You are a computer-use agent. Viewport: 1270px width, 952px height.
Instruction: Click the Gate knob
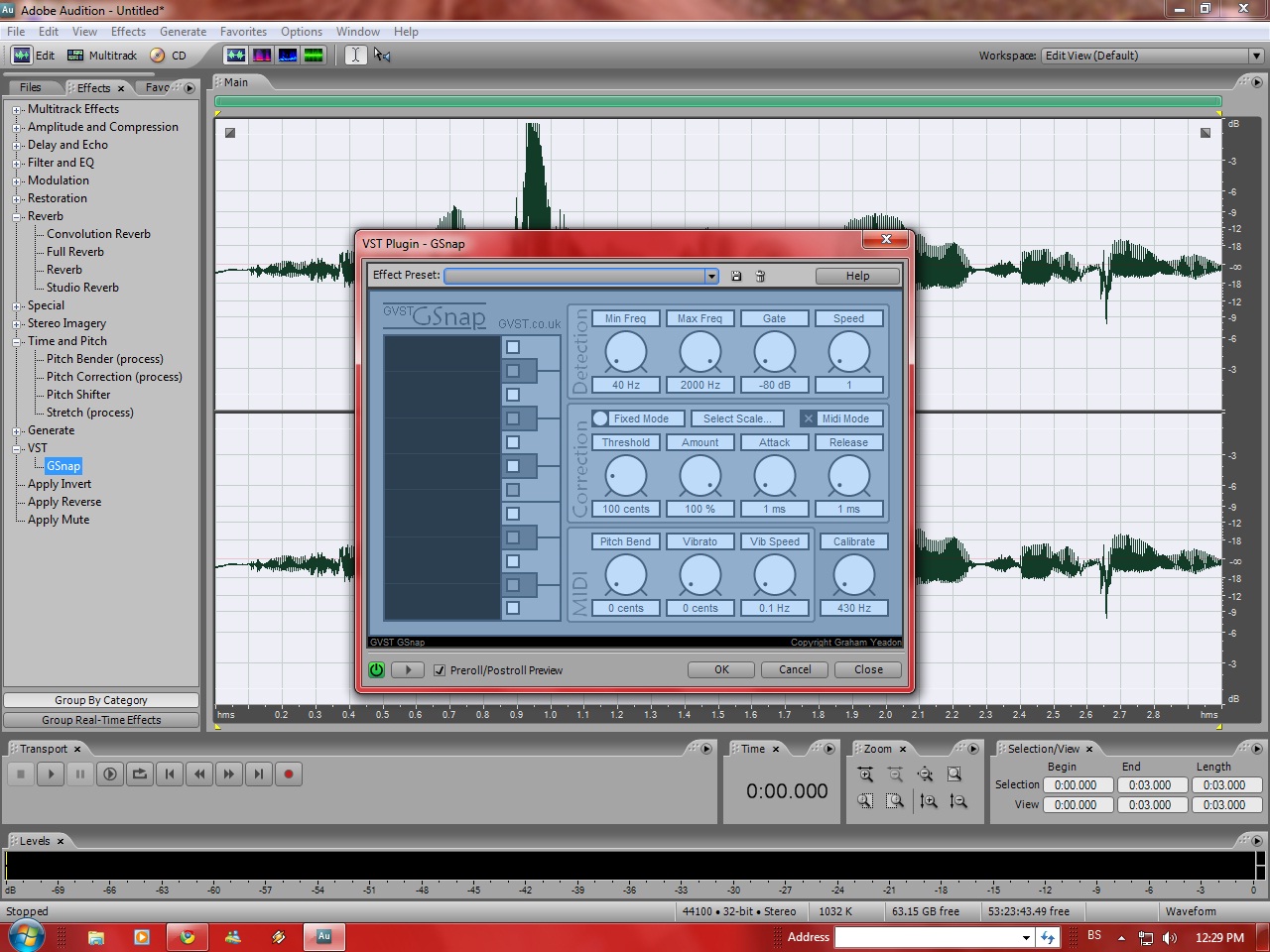tap(775, 352)
